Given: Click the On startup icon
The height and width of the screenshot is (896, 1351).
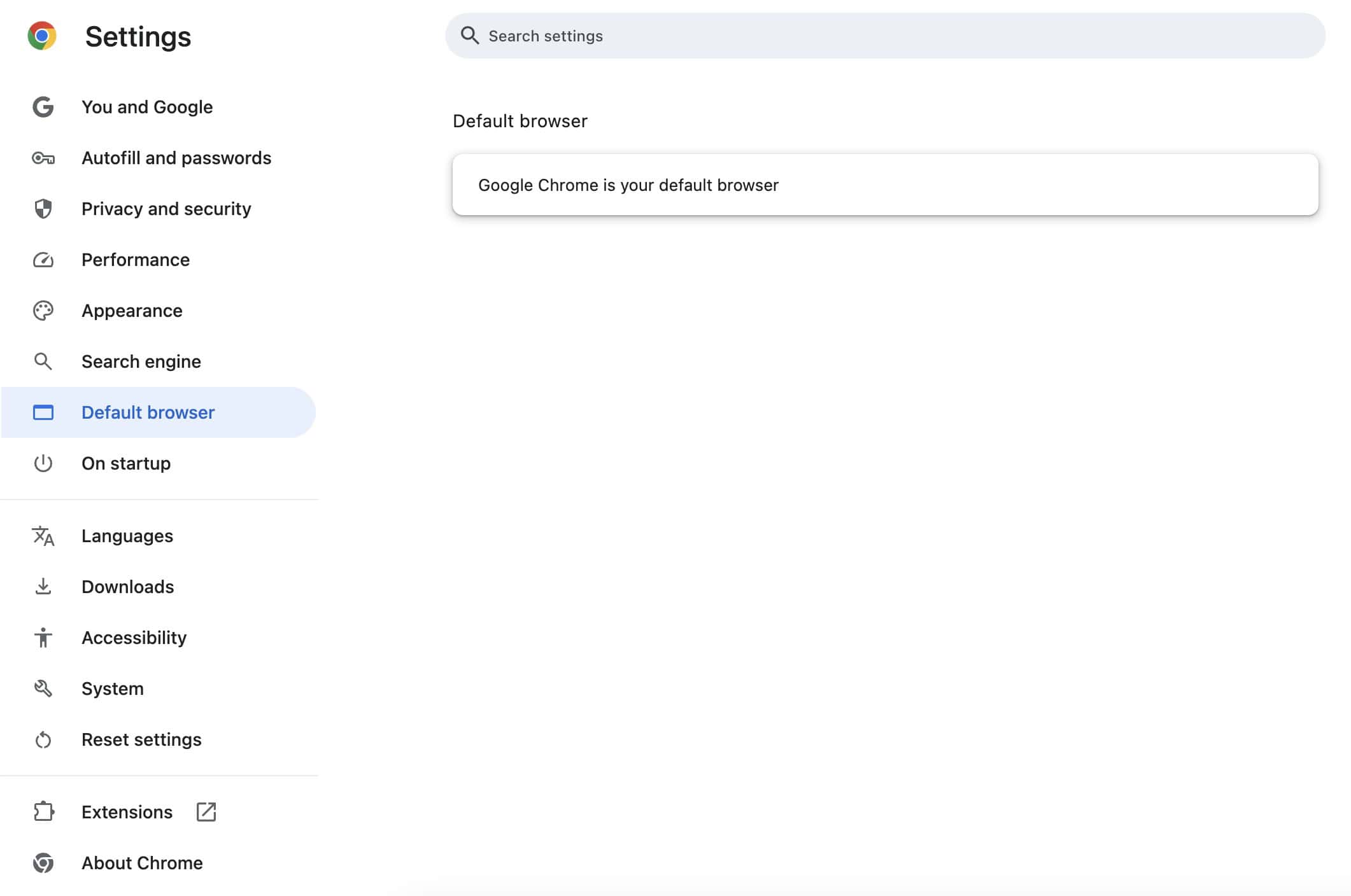Looking at the screenshot, I should 42,463.
